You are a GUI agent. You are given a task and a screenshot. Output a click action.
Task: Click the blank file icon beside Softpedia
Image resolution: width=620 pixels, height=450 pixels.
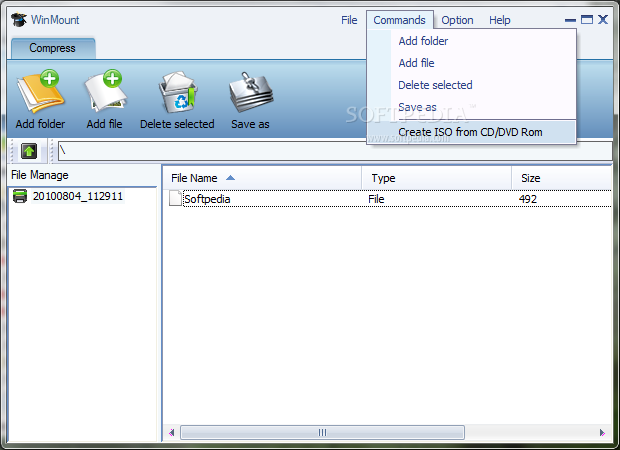point(175,199)
